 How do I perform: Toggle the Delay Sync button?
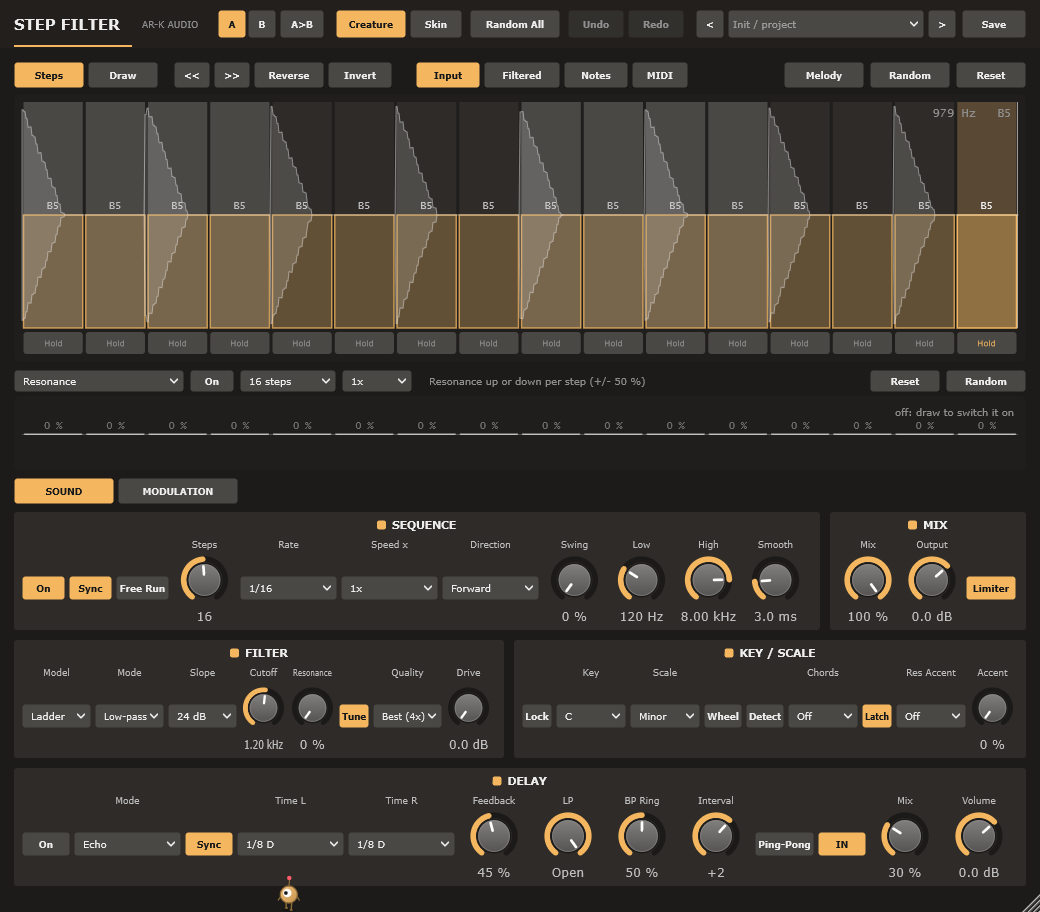(209, 844)
